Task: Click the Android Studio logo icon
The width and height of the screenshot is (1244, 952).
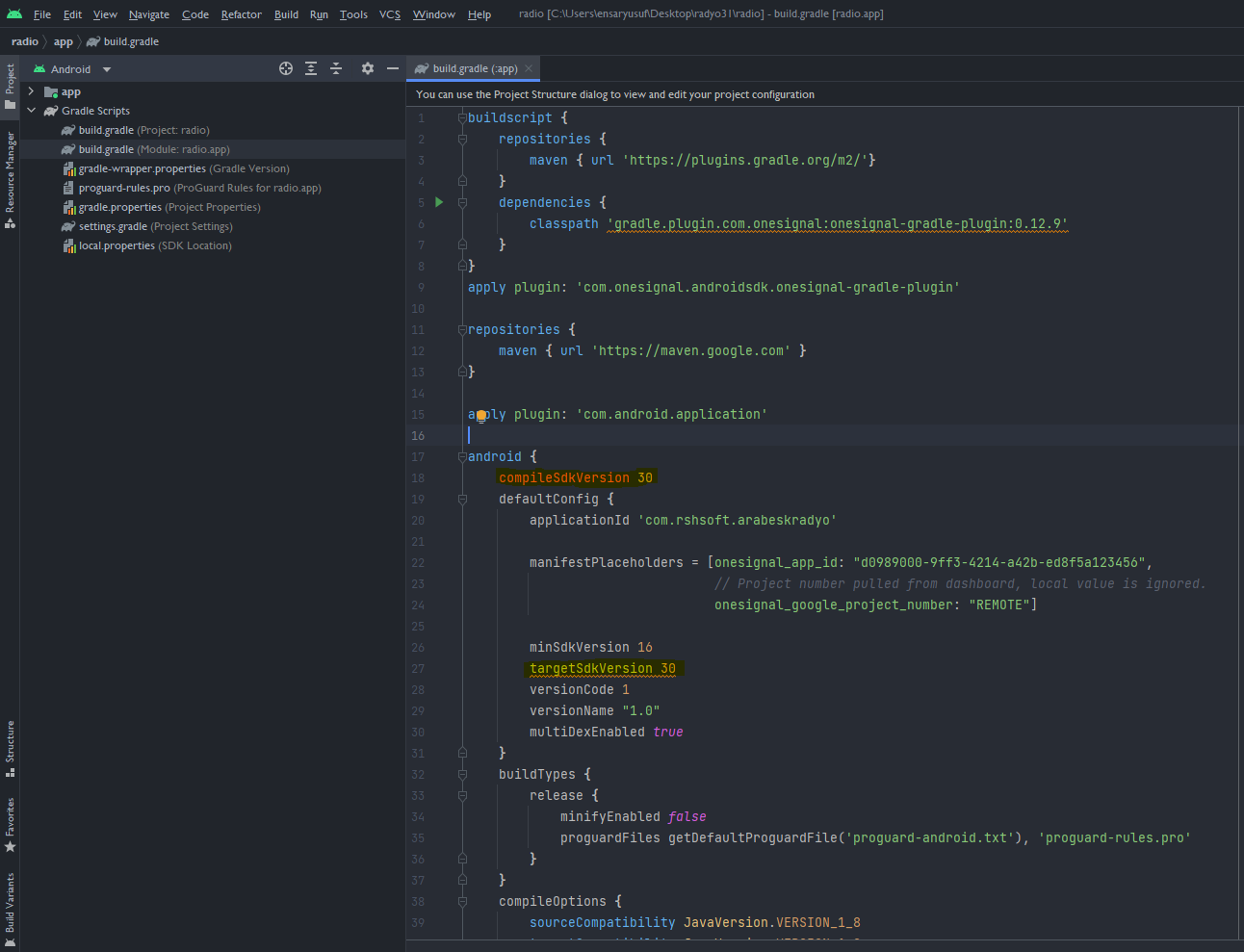Action: coord(13,13)
